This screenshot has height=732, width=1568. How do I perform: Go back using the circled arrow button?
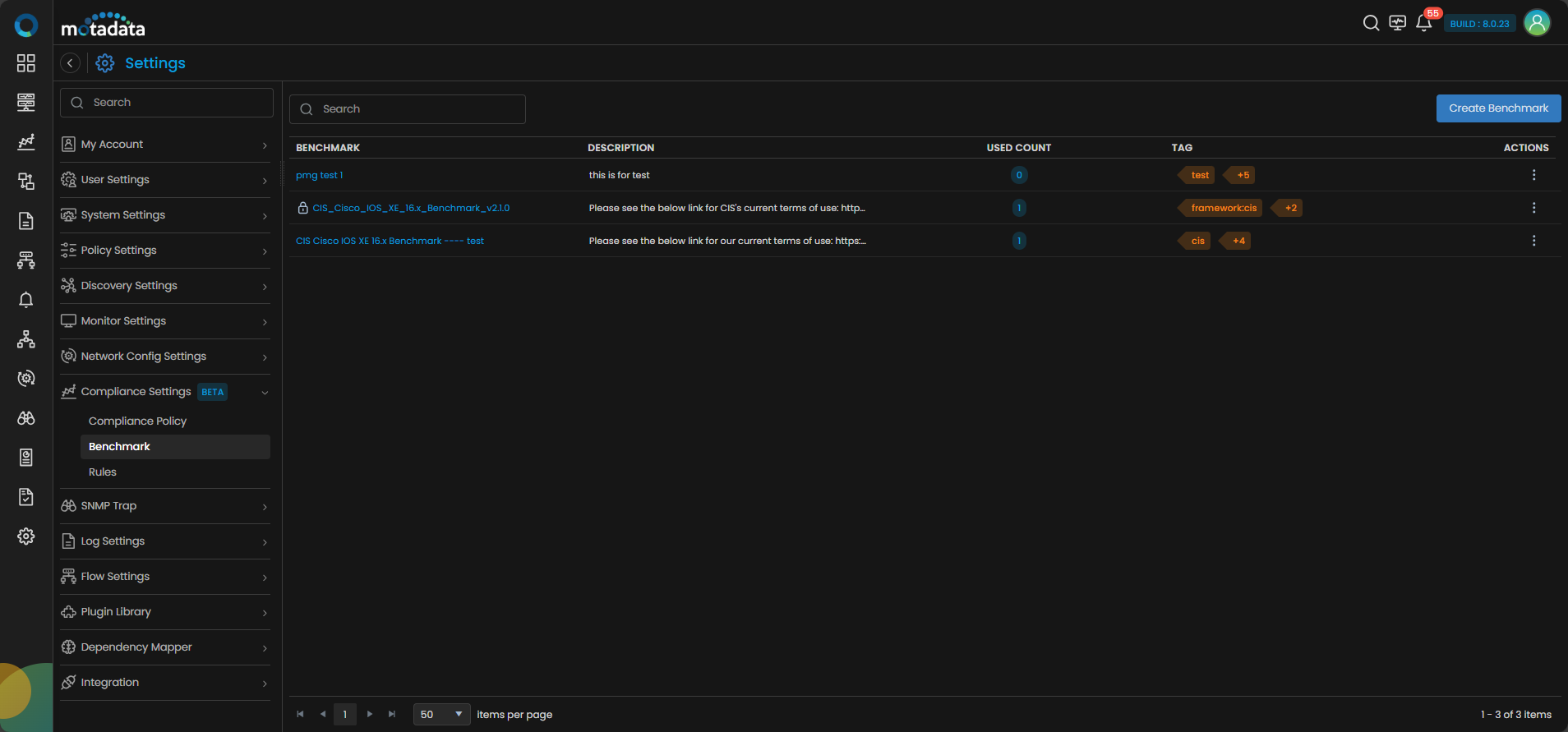click(71, 63)
